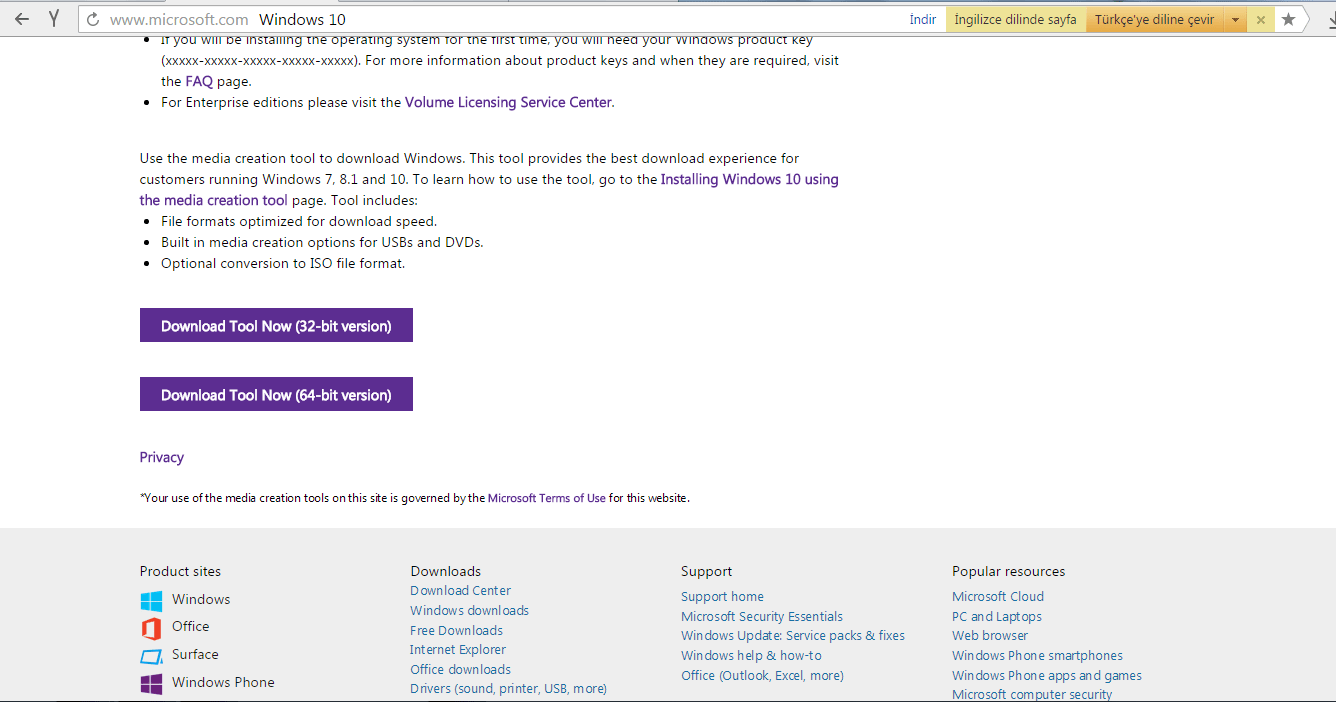This screenshot has width=1336, height=702.
Task: Open the Microsoft Terms of Use link
Action: coord(547,497)
